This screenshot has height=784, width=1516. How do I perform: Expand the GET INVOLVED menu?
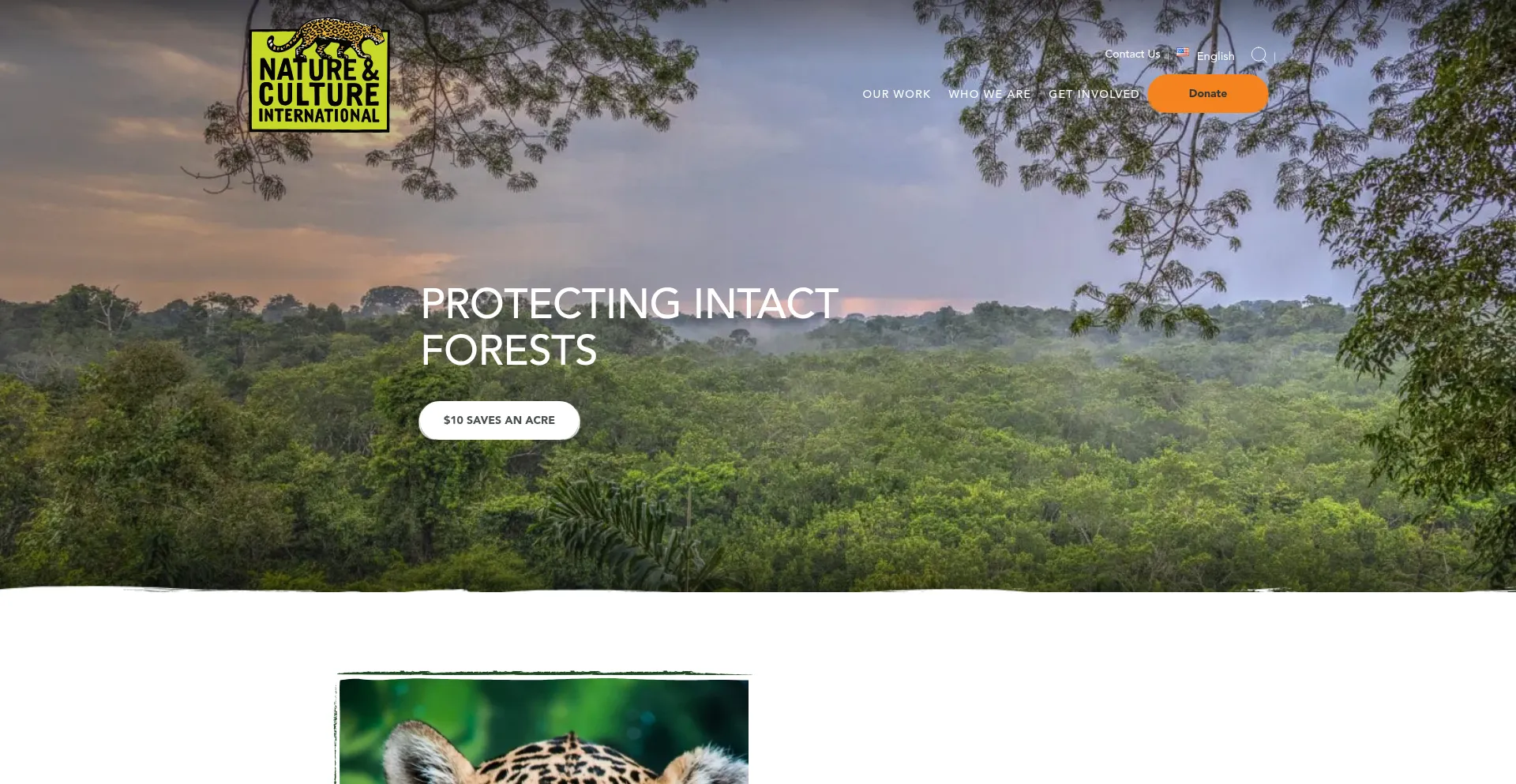pyautogui.click(x=1094, y=94)
